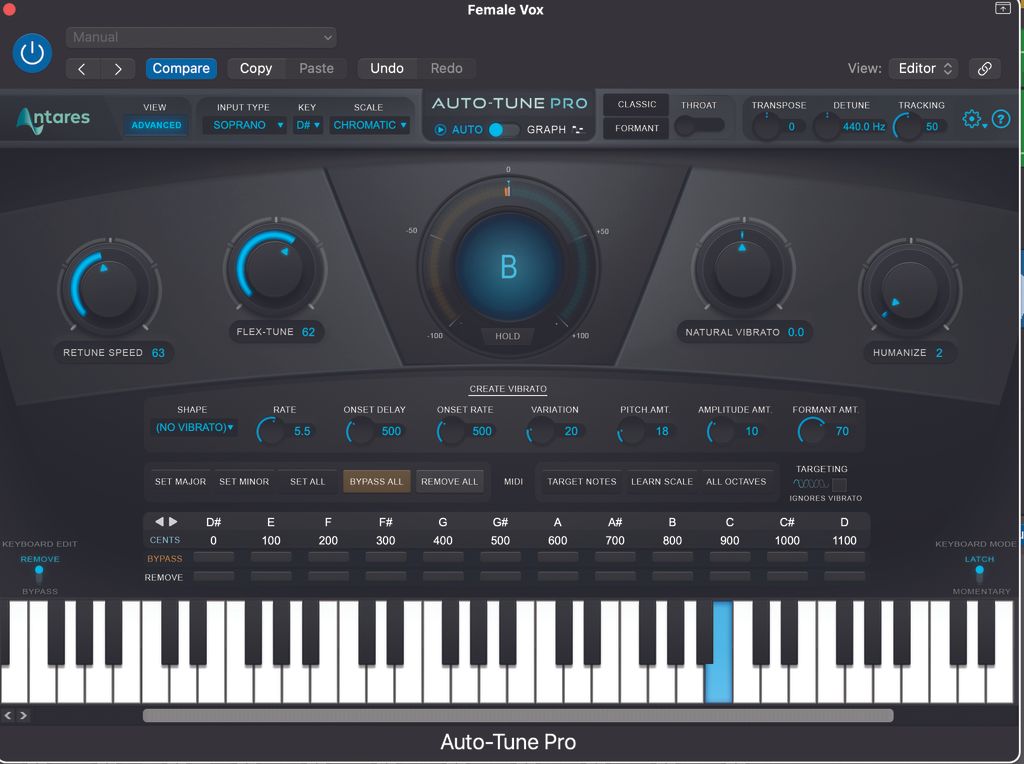Click the left arrow of keyboard octave shifter
The width and height of the screenshot is (1024, 764).
(x=158, y=520)
